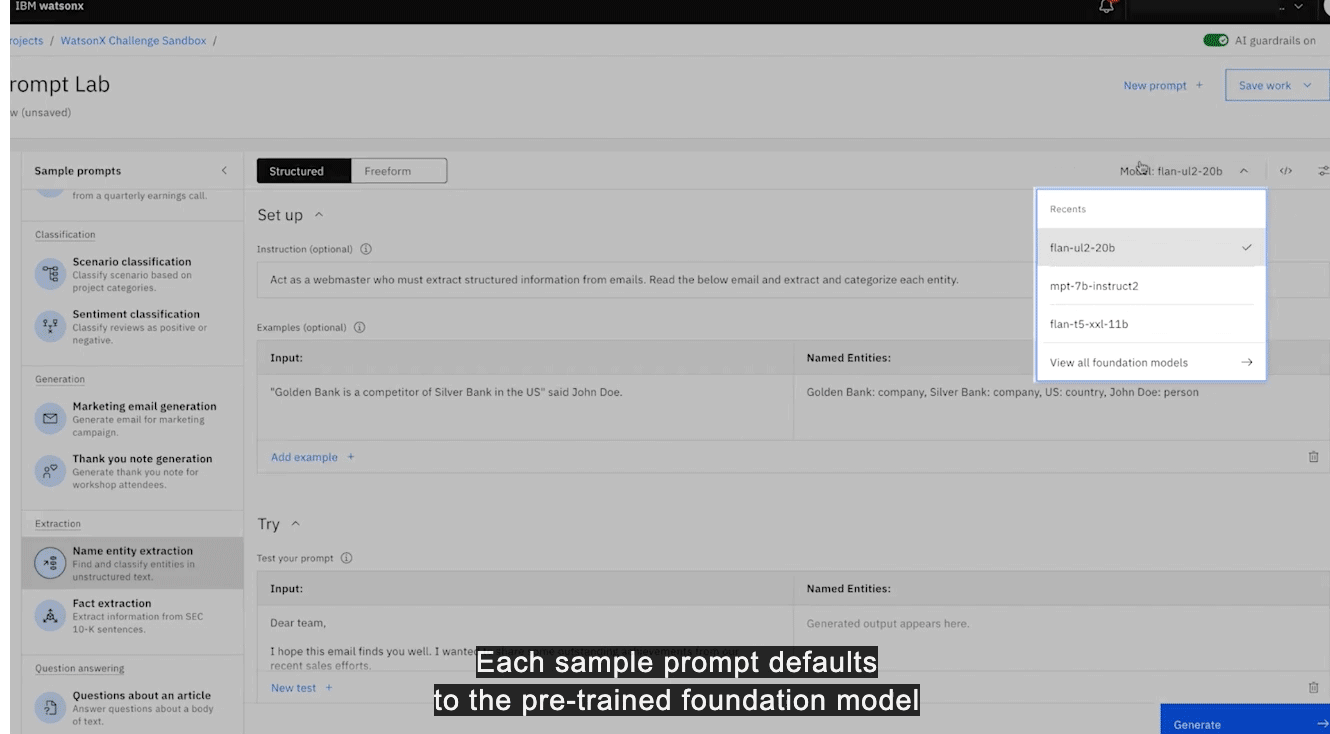The width and height of the screenshot is (1330, 734).
Task: Click Add example link
Action: pyautogui.click(x=312, y=457)
